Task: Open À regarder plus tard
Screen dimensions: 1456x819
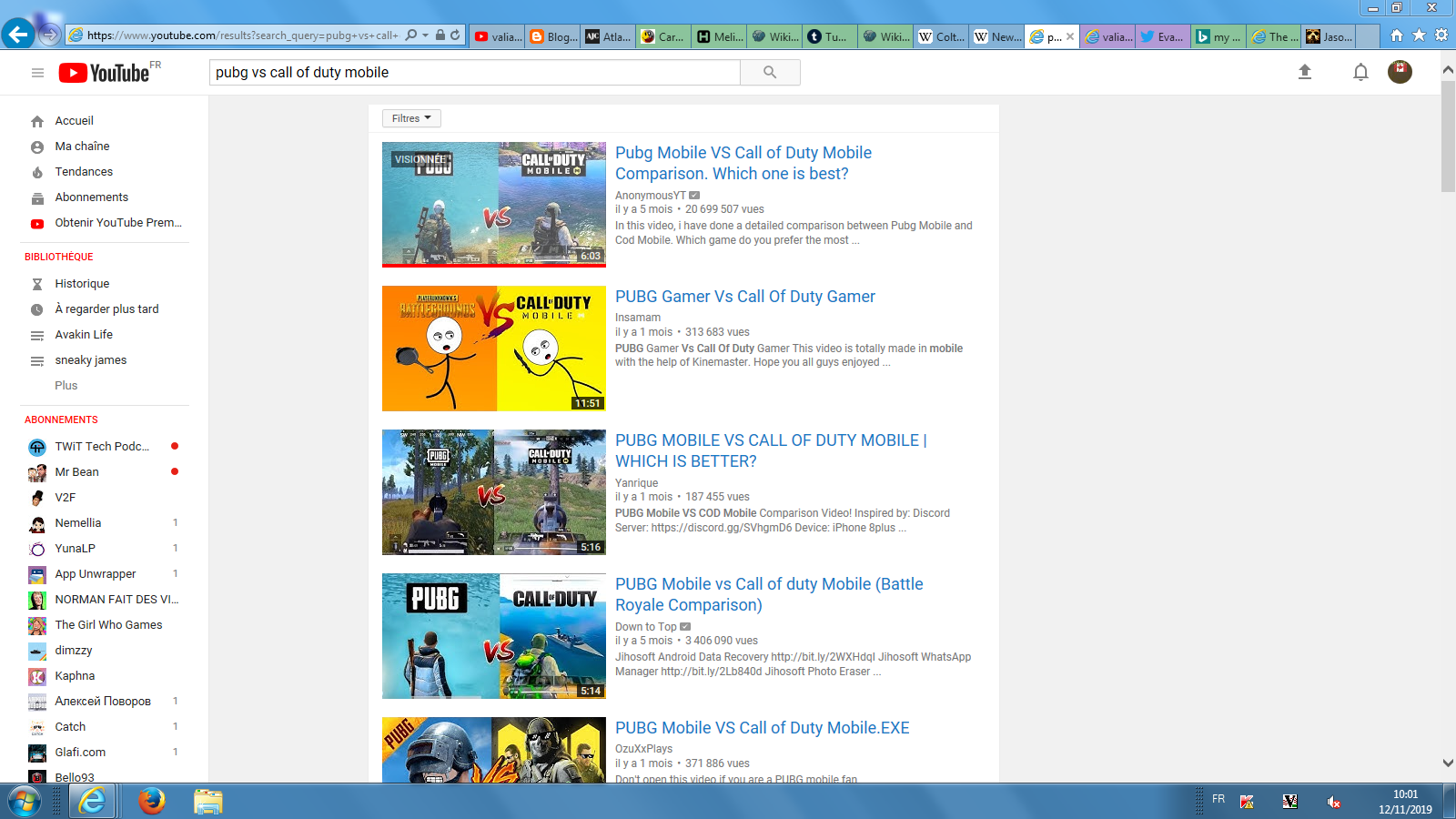Action: click(x=105, y=309)
